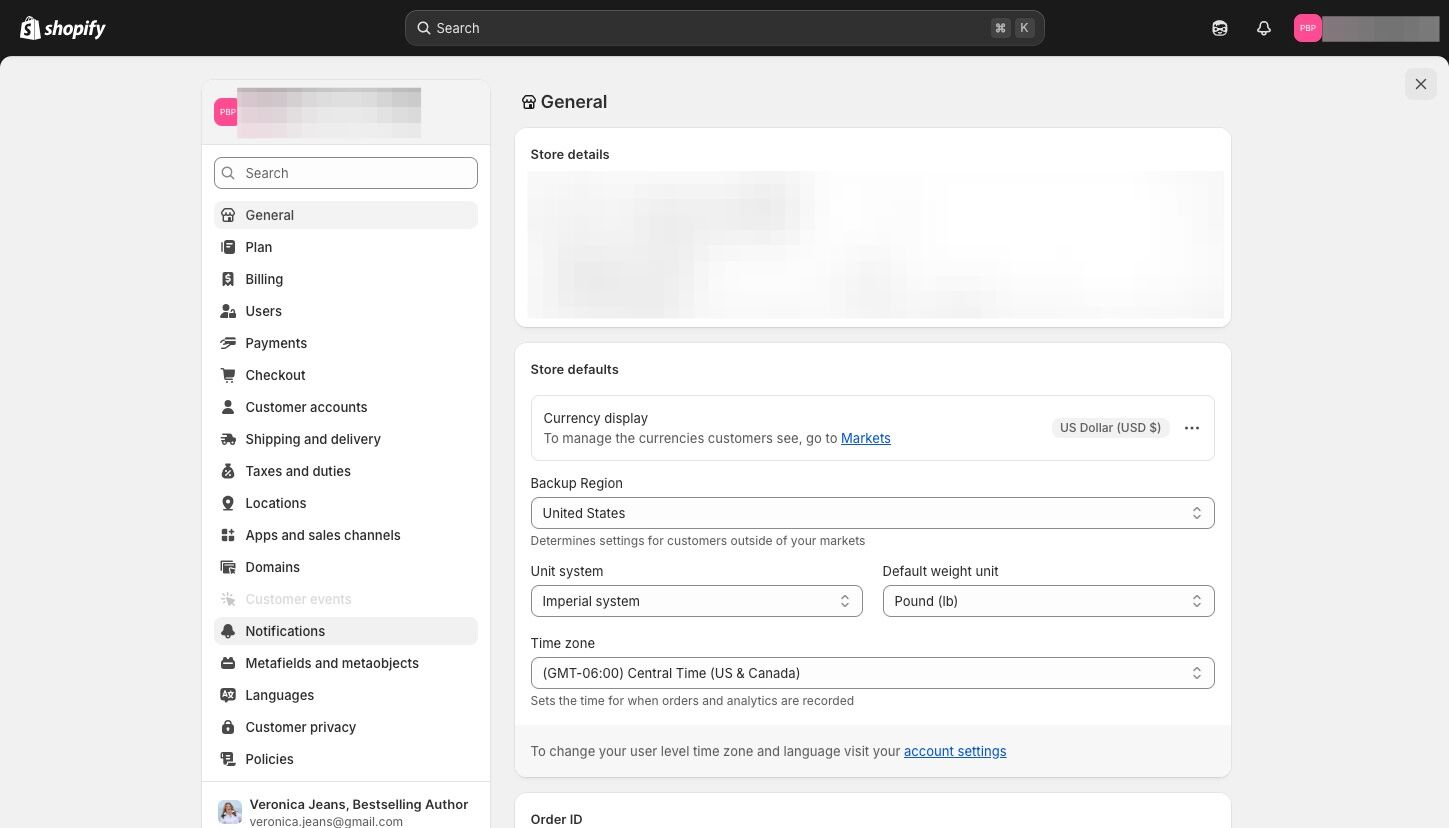Click the Billing dollar icon in sidebar
Screen dimensions: 1449x828
tap(228, 279)
